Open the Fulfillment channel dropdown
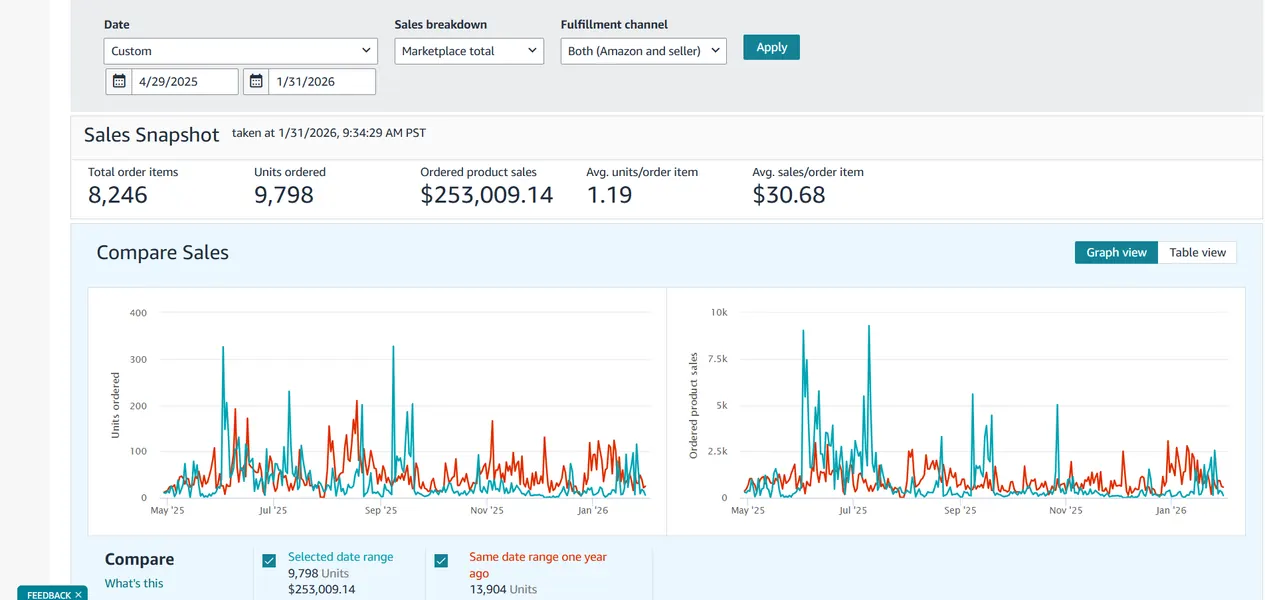This screenshot has height=600, width=1265. pos(644,51)
